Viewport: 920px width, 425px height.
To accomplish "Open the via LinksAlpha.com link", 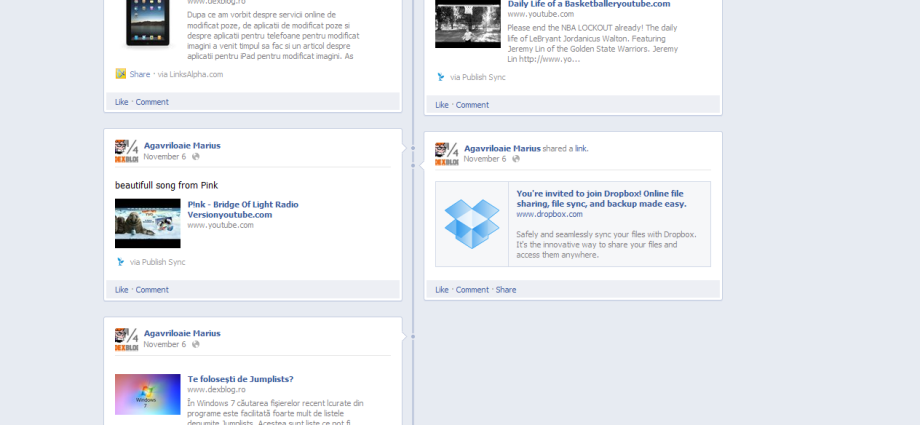I will [x=190, y=75].
